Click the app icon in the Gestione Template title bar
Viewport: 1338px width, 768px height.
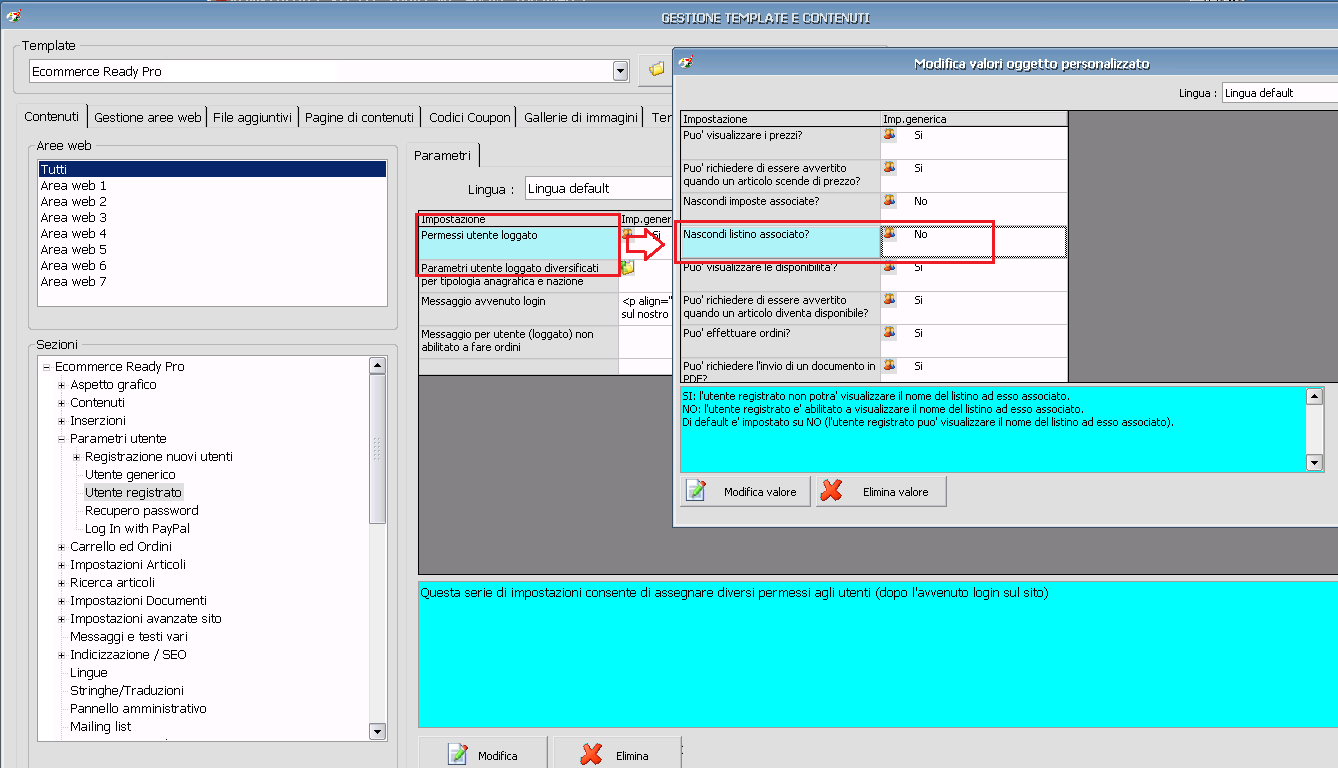click(x=14, y=17)
